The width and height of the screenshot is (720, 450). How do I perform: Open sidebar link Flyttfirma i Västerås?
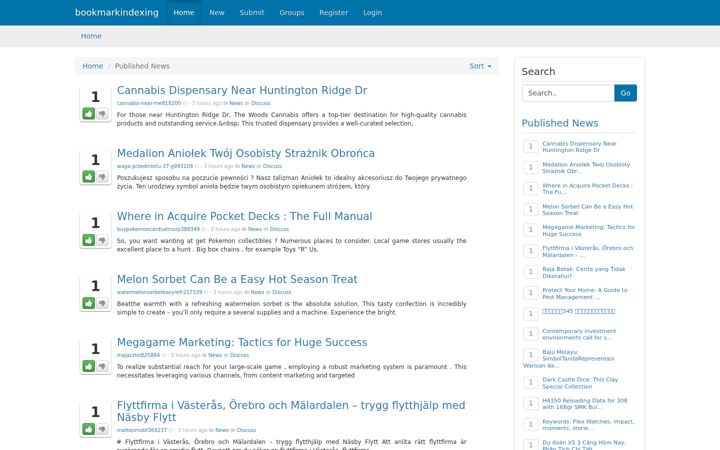[587, 251]
